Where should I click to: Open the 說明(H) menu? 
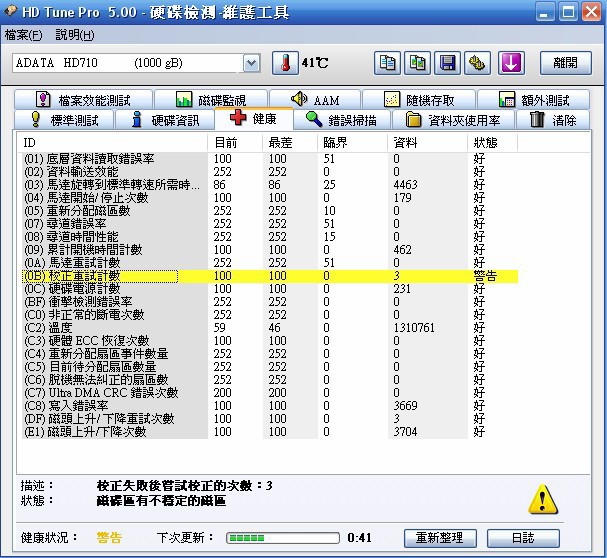tap(75, 35)
